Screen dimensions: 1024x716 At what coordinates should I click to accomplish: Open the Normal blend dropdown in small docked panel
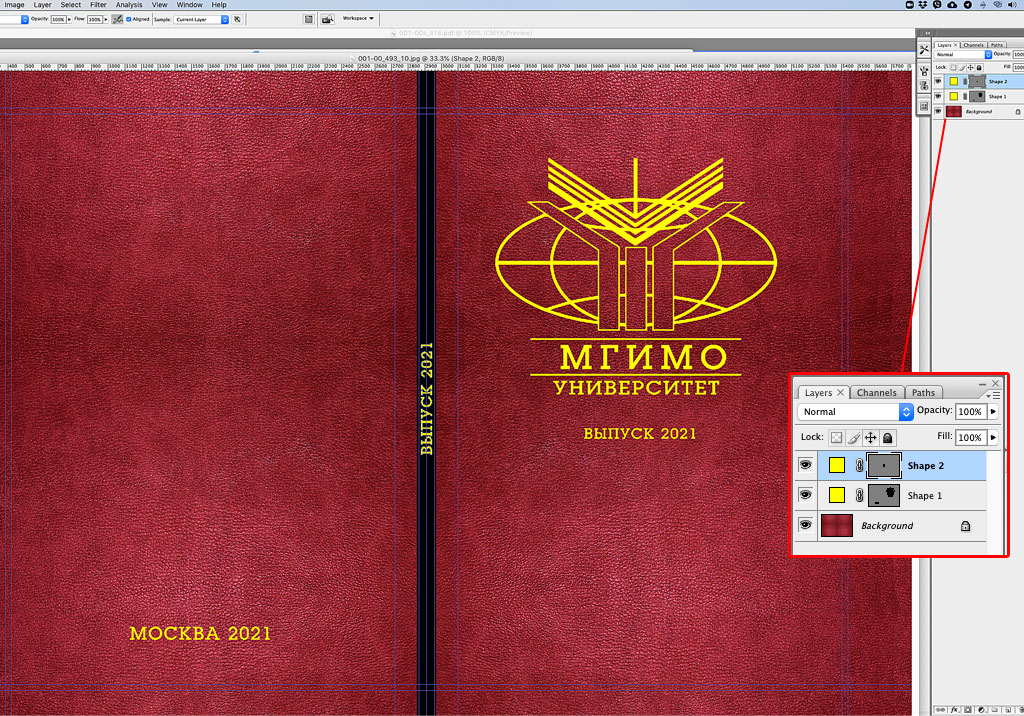963,55
